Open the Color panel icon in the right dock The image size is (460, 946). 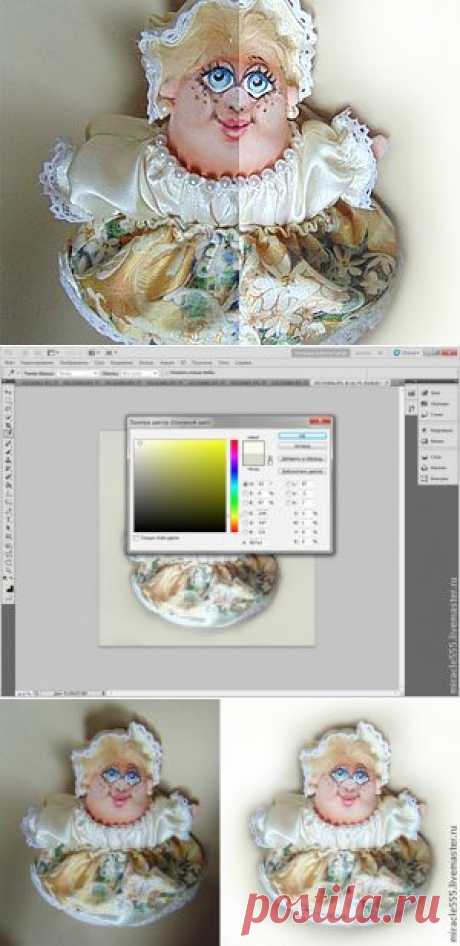click(x=431, y=392)
